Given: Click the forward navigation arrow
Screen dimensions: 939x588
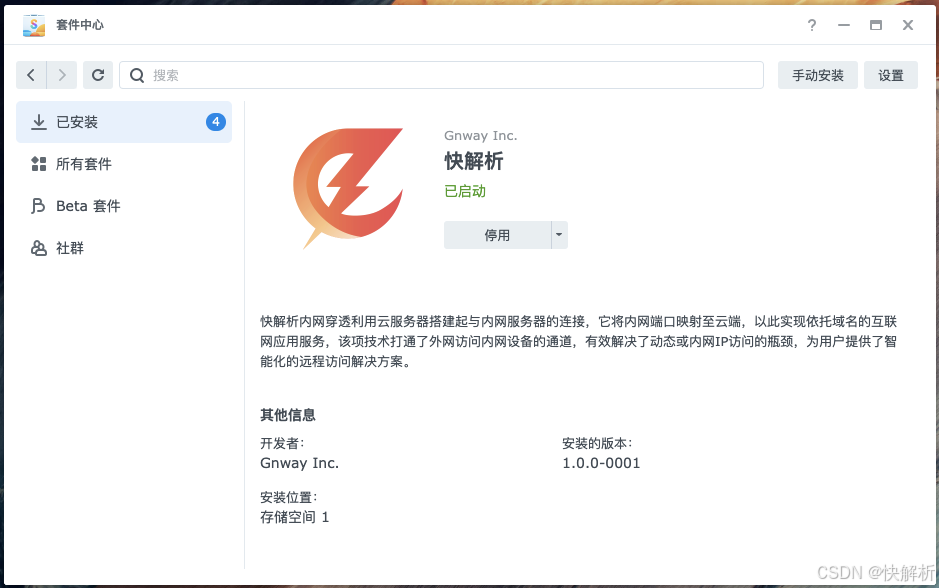Looking at the screenshot, I should pos(61,75).
